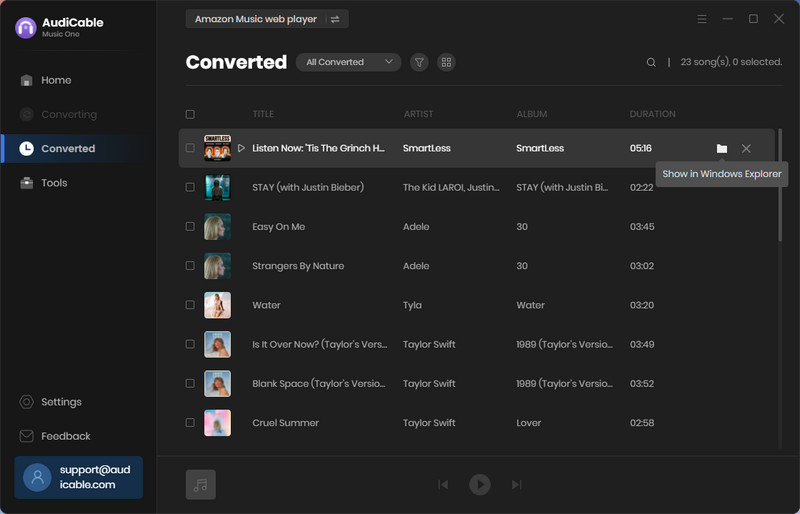This screenshot has height=514, width=800.
Task: Click the Is It Over Now? cover thumbnail
Action: tap(217, 344)
